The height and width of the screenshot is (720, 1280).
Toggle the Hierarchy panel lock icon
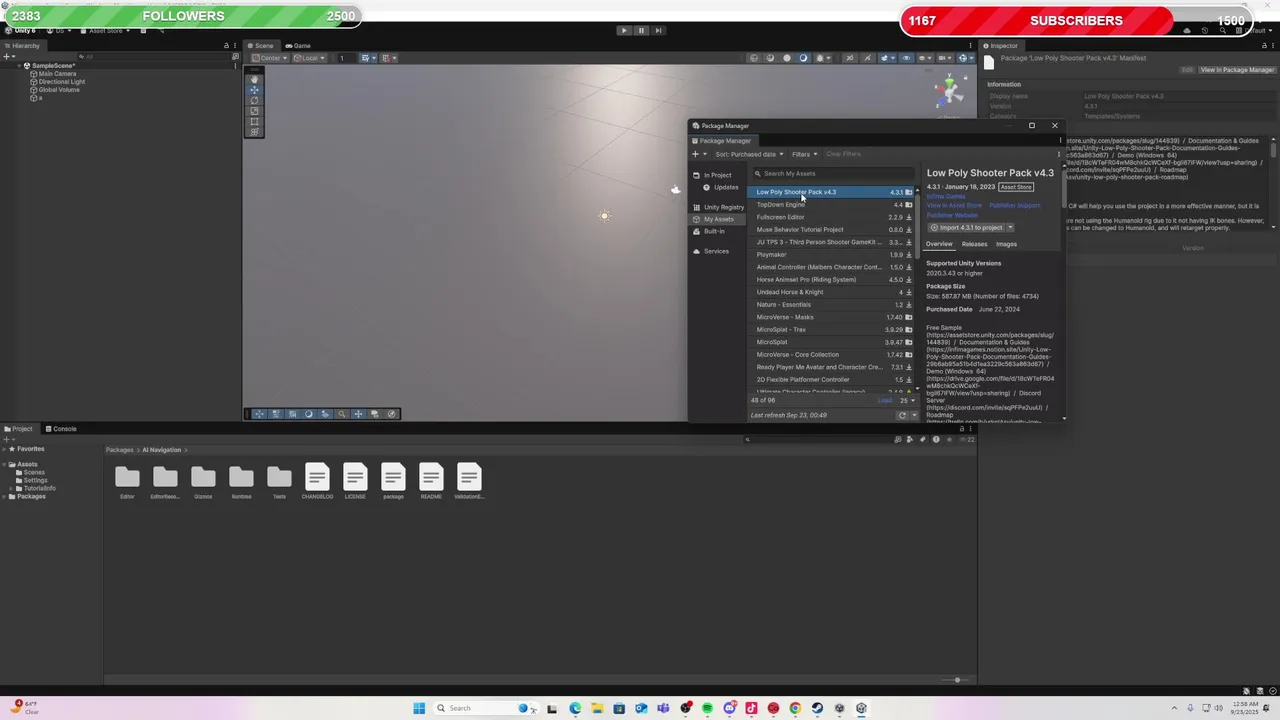click(226, 46)
